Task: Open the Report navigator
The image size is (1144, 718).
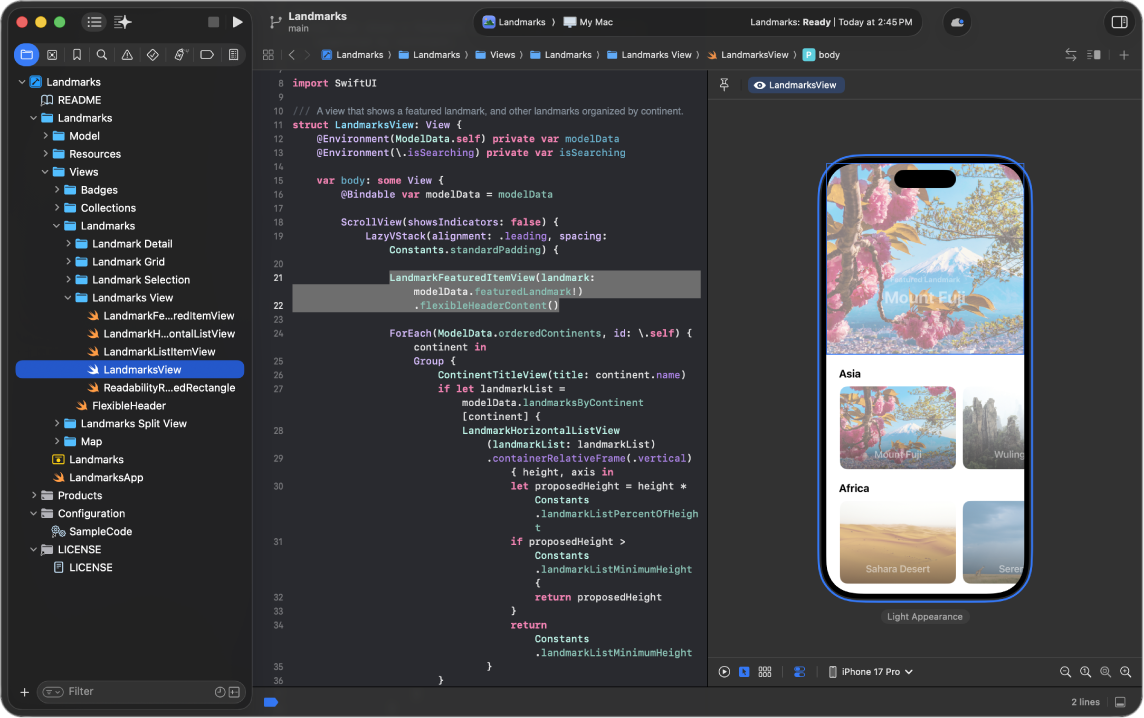Action: point(233,55)
